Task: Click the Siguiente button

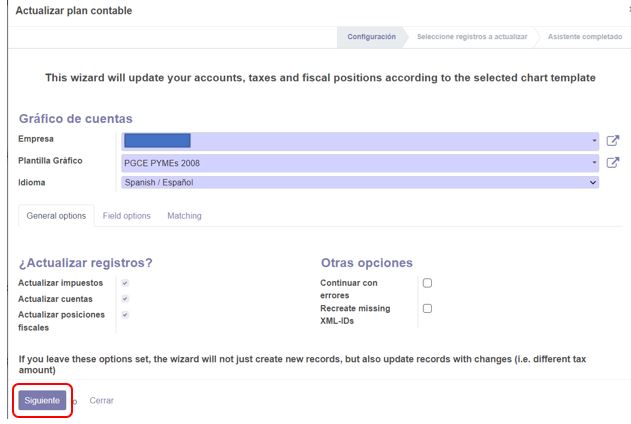Action: tap(42, 400)
